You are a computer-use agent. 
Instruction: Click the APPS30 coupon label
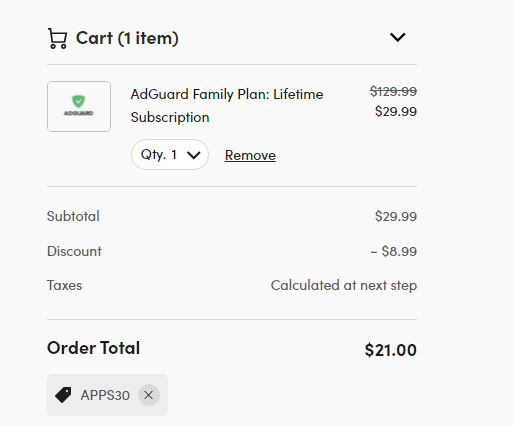[x=105, y=395]
